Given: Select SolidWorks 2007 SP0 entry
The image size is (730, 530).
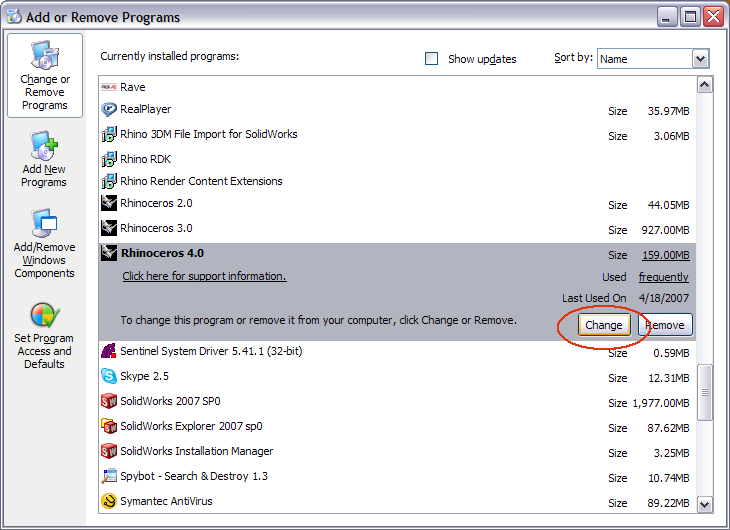Looking at the screenshot, I should (170, 401).
